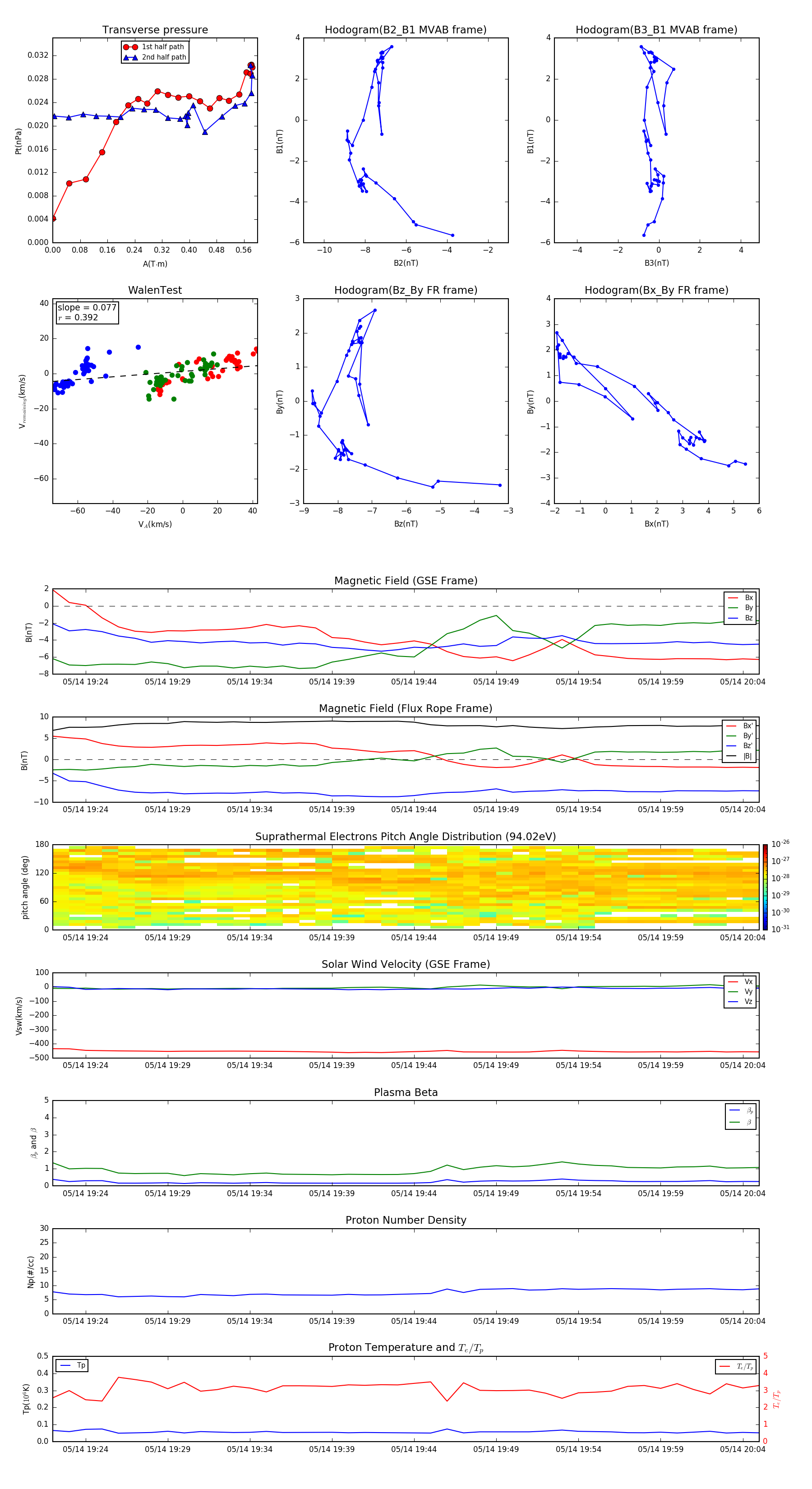This screenshot has width=812, height=1489.
Task: Select the Vz legend entry in velocity plot
Action: click(x=740, y=1002)
